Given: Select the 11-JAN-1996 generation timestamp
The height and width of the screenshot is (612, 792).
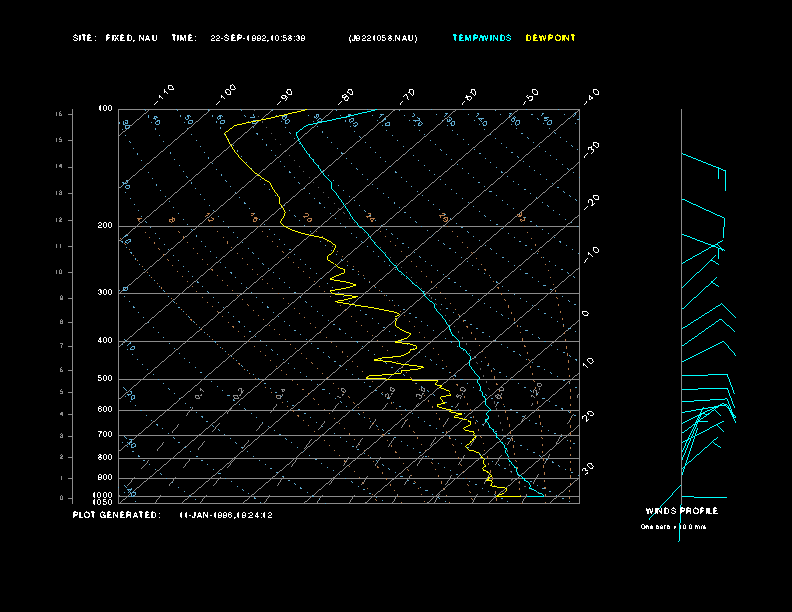Looking at the screenshot, I should [x=226, y=515].
